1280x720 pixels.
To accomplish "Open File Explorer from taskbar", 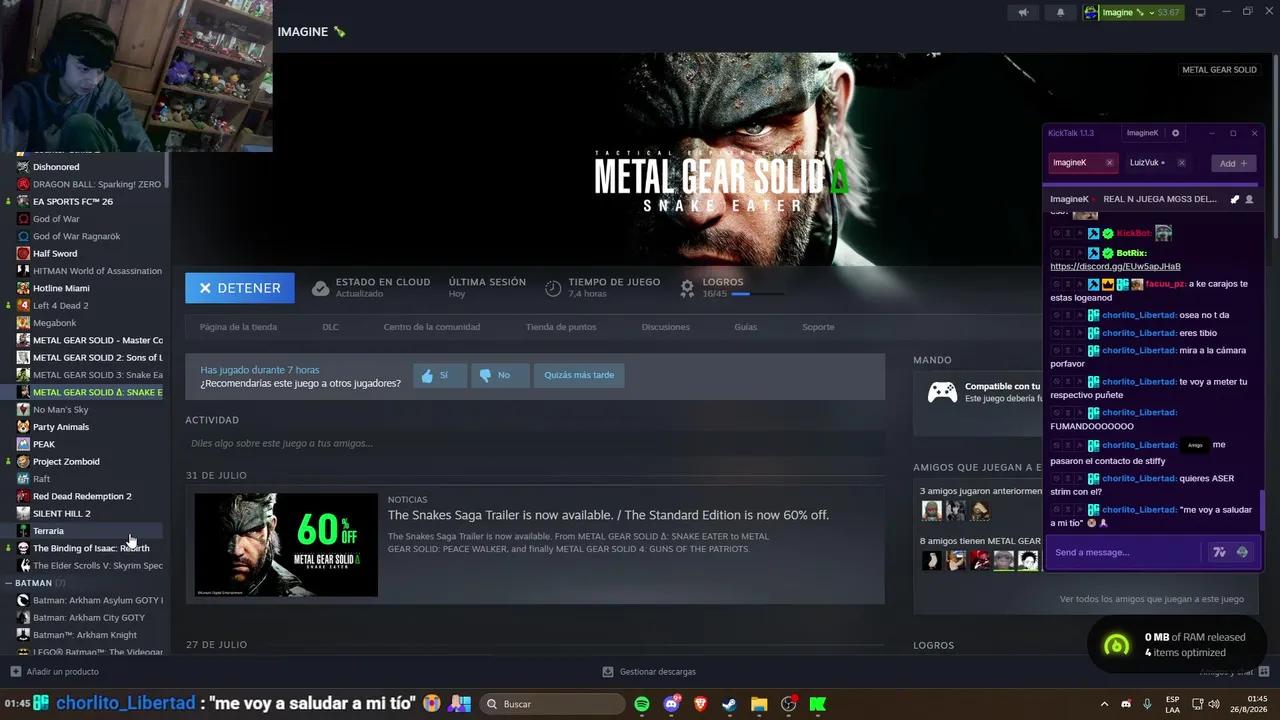I will pyautogui.click(x=759, y=704).
